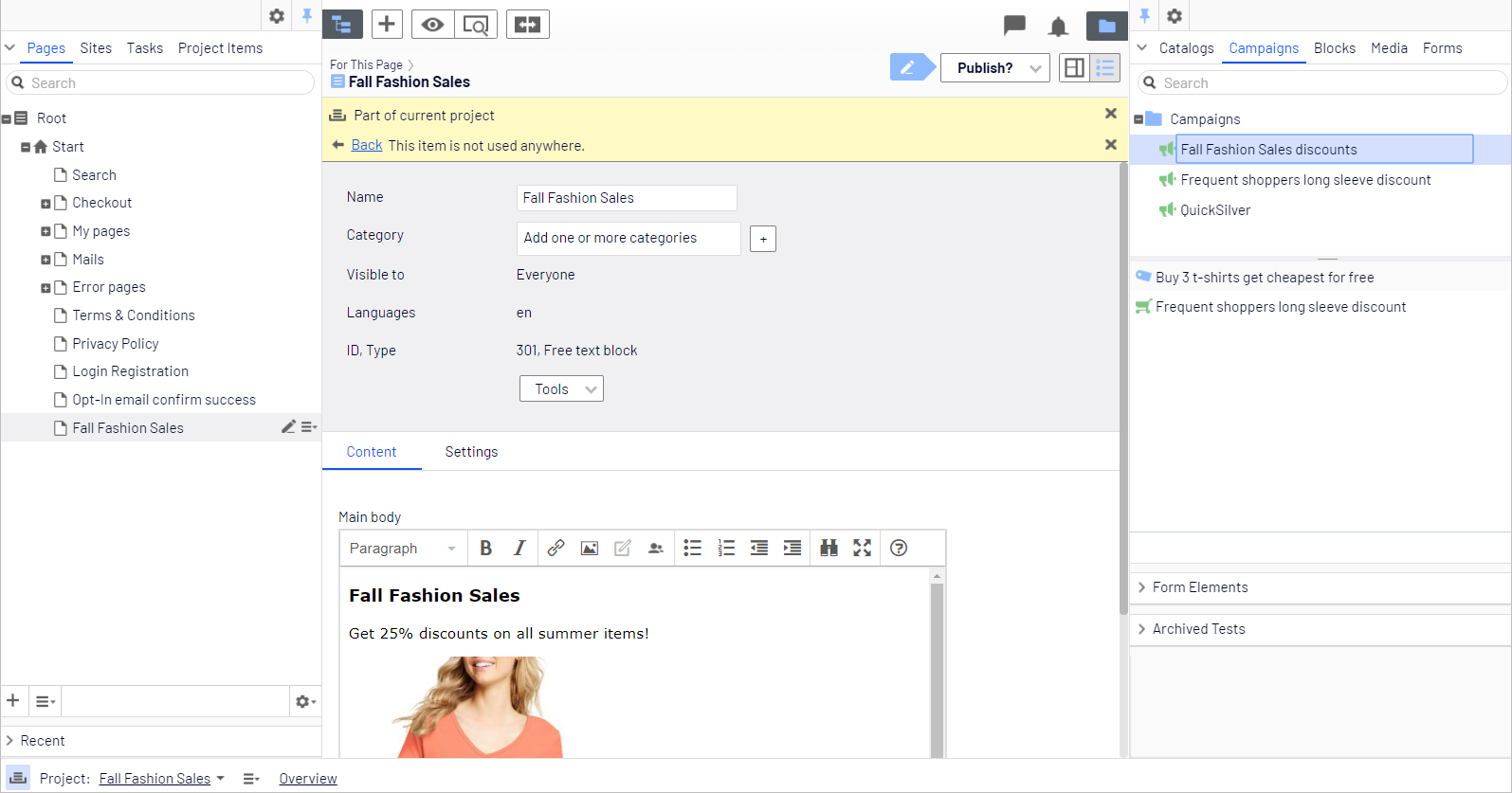Open the Overview link in project bar
The image size is (1512, 793).
point(308,779)
